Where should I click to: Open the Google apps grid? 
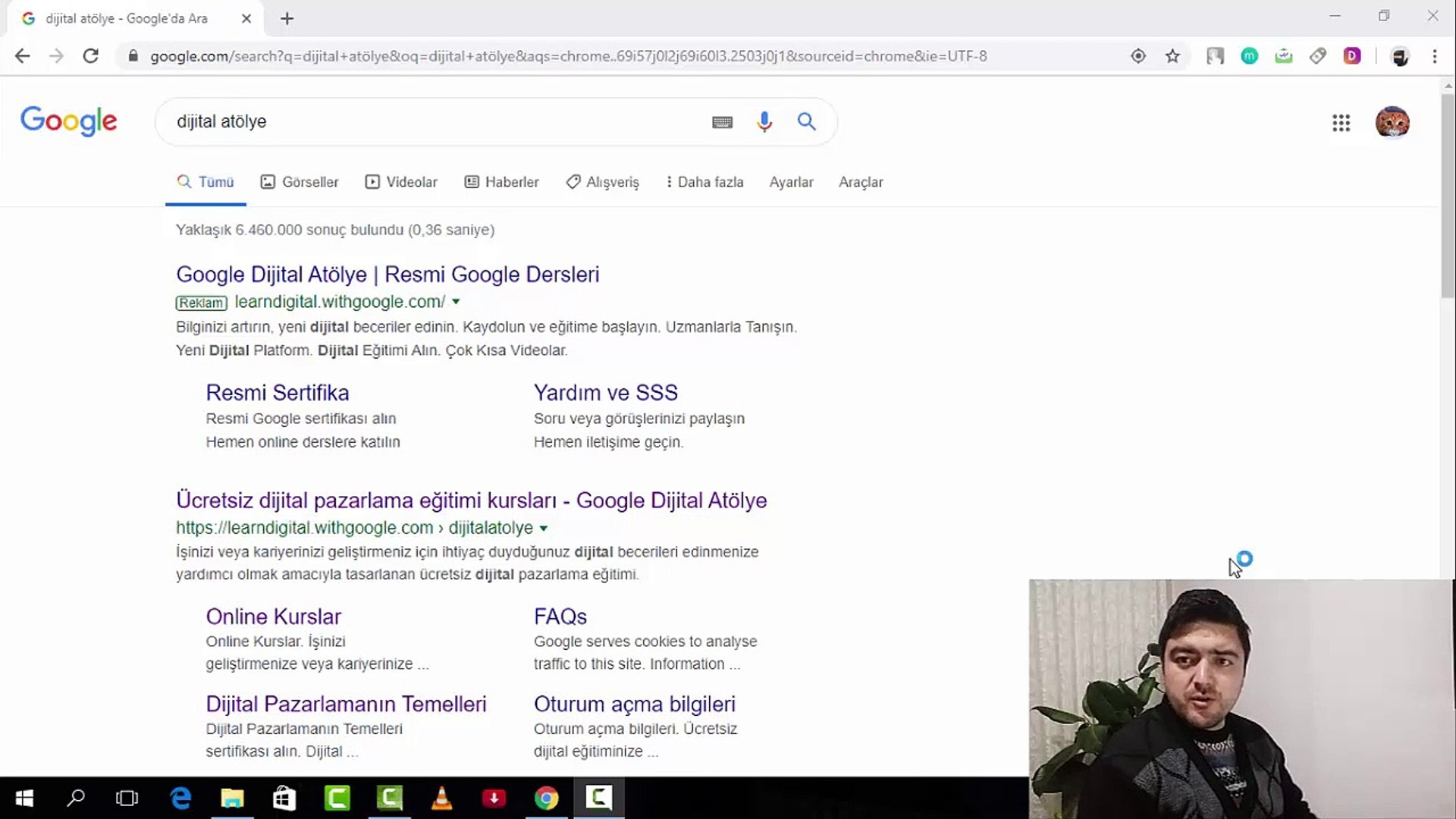click(x=1341, y=123)
